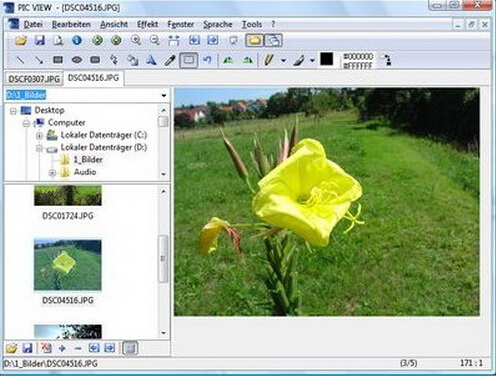Select the Audio folder in tree
Screen dimensions: 496x376
tap(85, 172)
